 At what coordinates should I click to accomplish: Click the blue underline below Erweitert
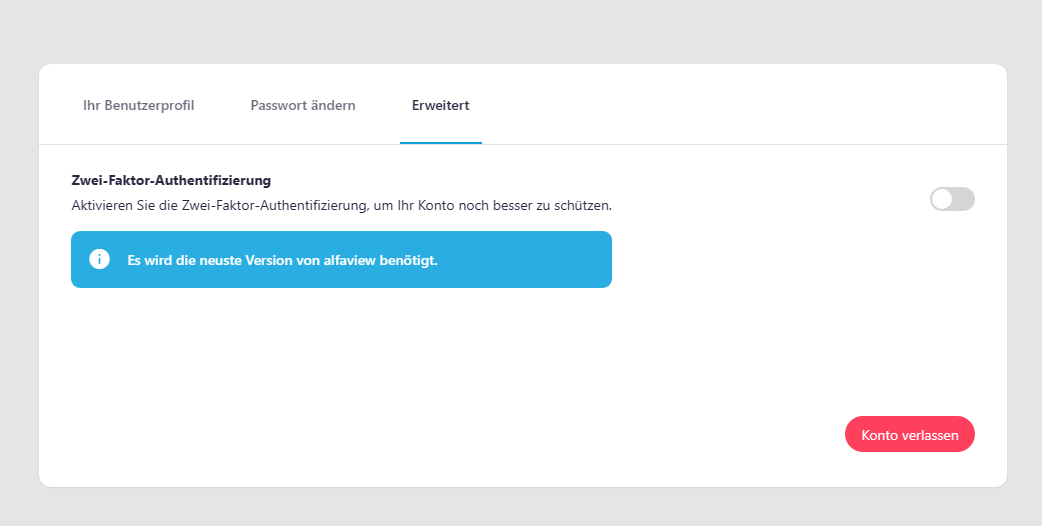tap(440, 142)
